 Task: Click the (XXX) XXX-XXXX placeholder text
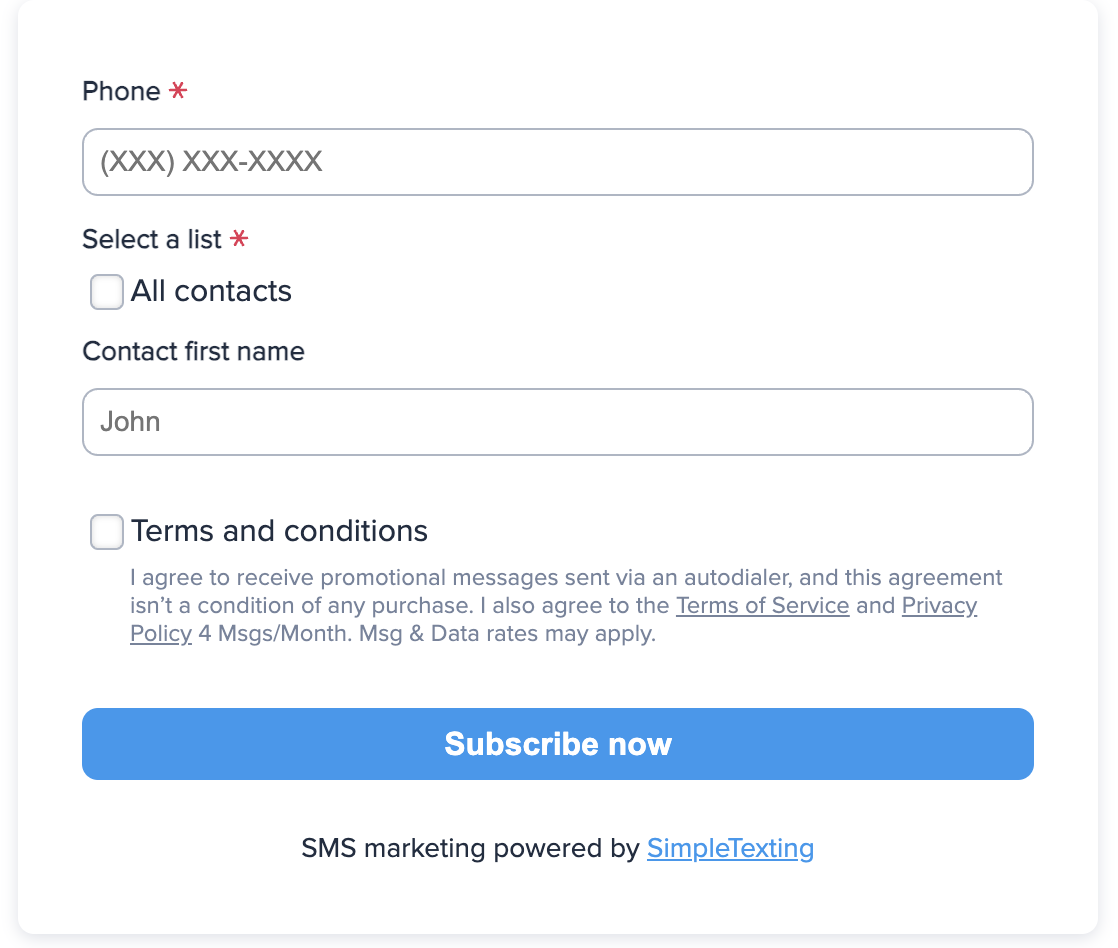(x=210, y=162)
